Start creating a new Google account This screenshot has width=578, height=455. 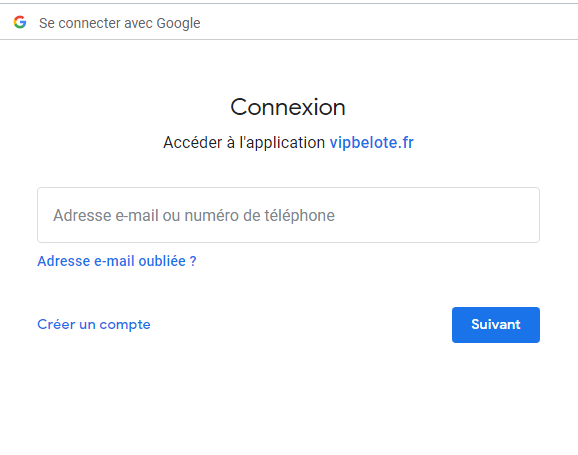94,324
